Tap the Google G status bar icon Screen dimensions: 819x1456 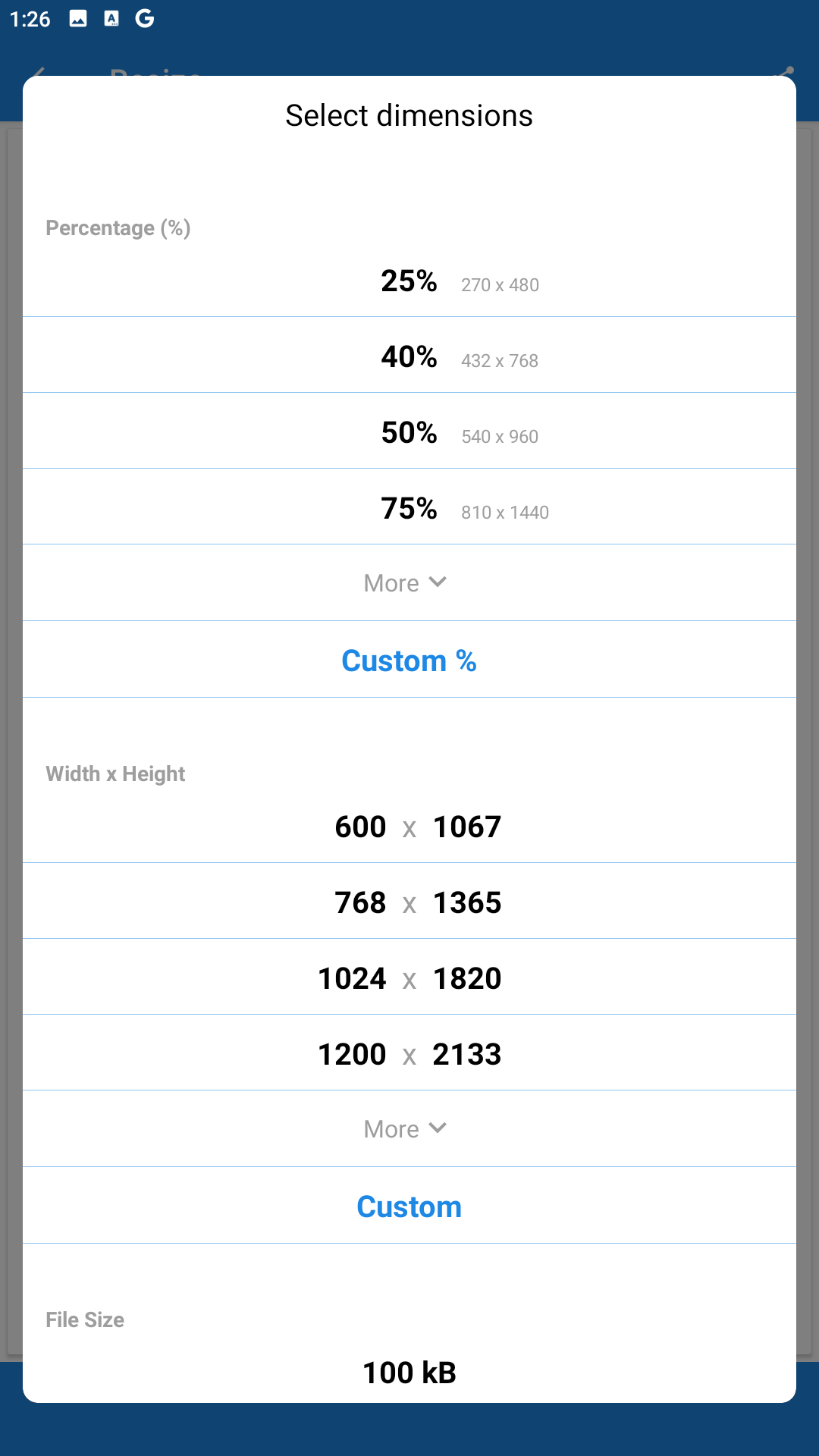(145, 19)
